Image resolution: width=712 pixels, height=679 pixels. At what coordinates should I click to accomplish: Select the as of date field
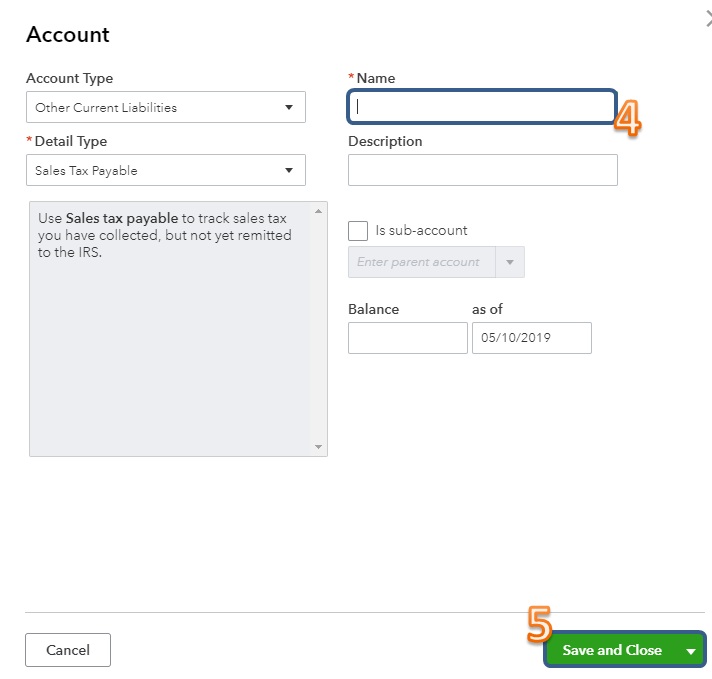click(x=531, y=338)
